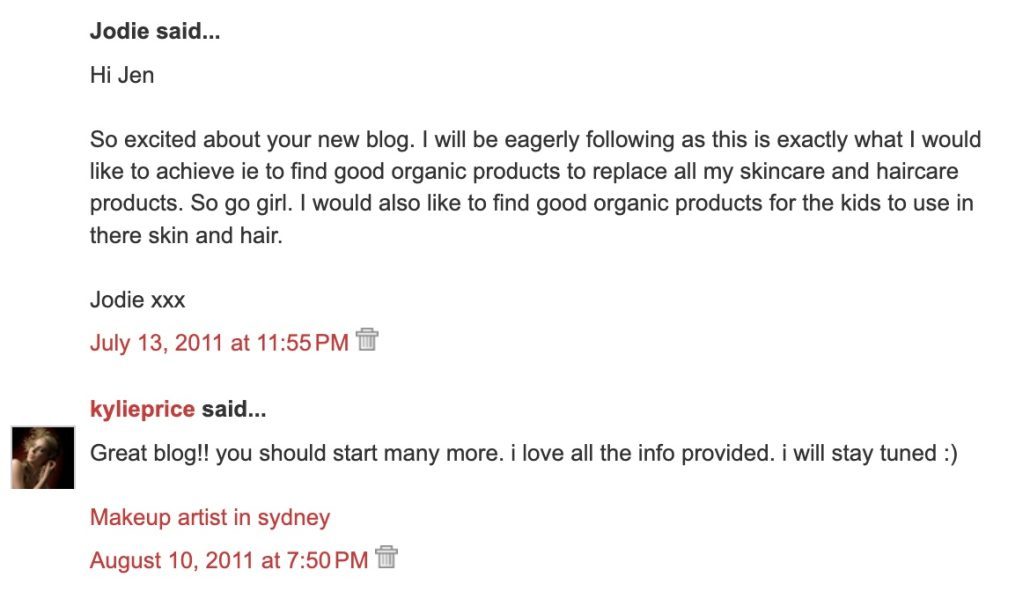
Task: Click 'said...' after the kylieprice name
Action: pos(234,410)
